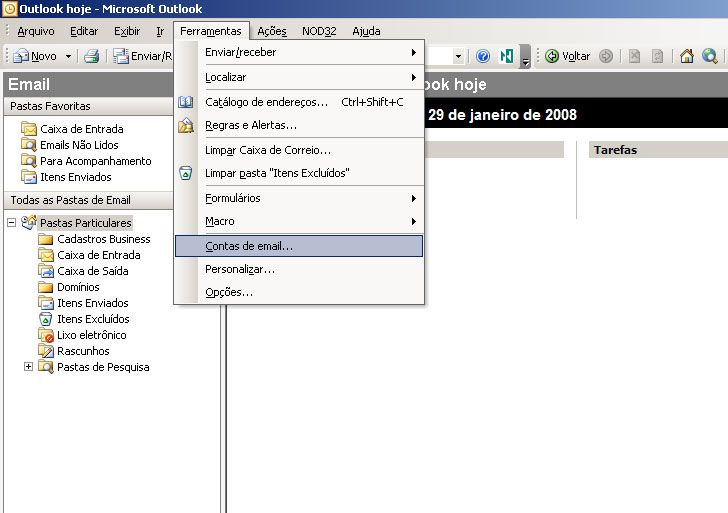Click the rules and alerts icon in menu
Screen dimensions: 728x513
click(186, 125)
